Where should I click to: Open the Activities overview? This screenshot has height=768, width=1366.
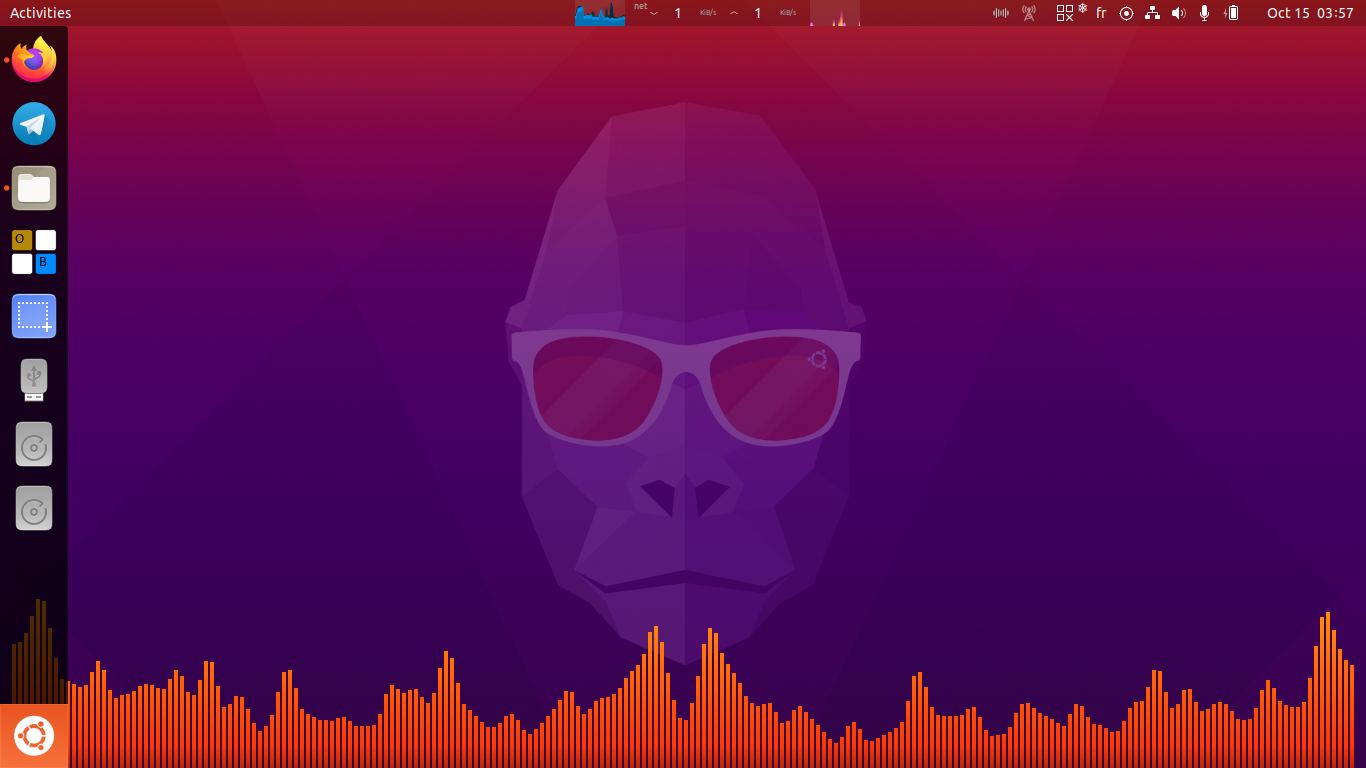click(40, 13)
